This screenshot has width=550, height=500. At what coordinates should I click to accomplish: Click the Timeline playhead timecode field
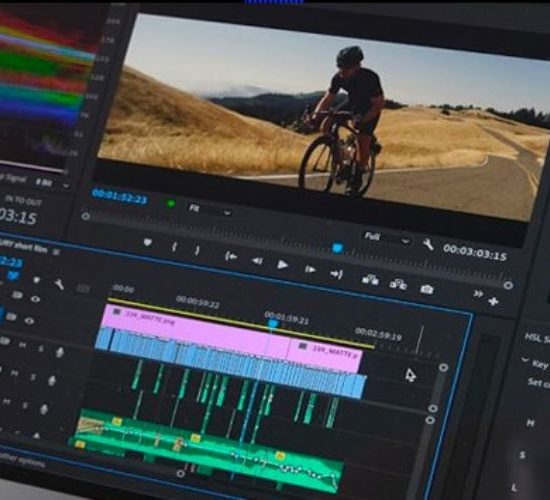[11, 262]
